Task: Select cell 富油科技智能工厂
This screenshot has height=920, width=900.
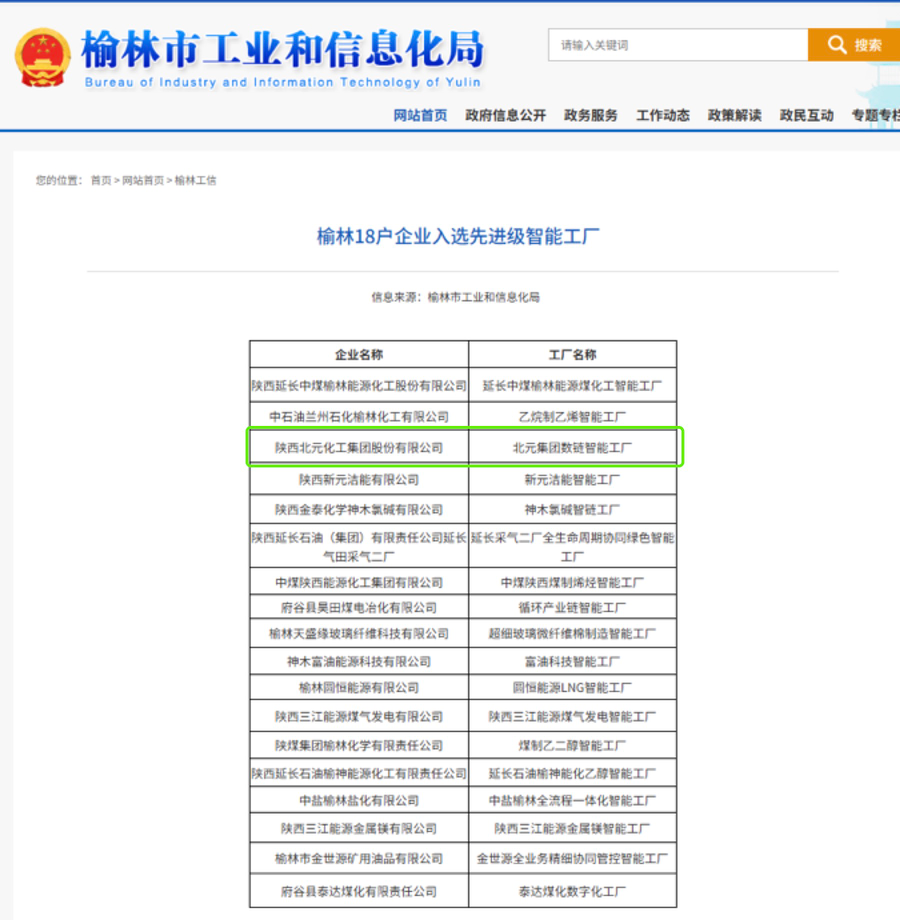Action: pos(573,661)
